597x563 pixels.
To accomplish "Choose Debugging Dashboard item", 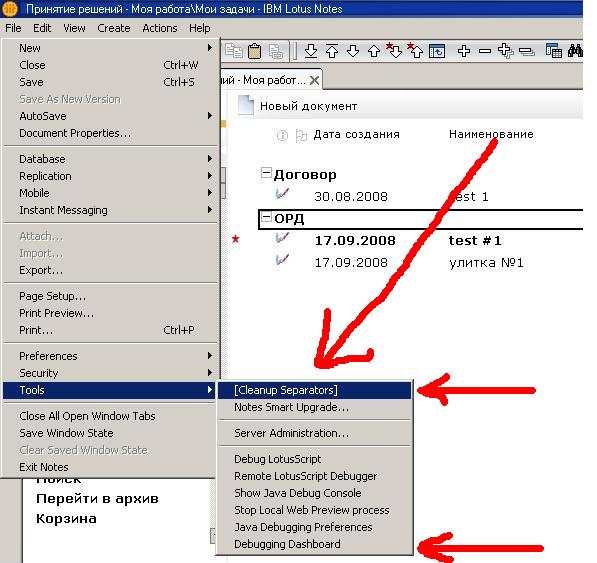I will 314,544.
